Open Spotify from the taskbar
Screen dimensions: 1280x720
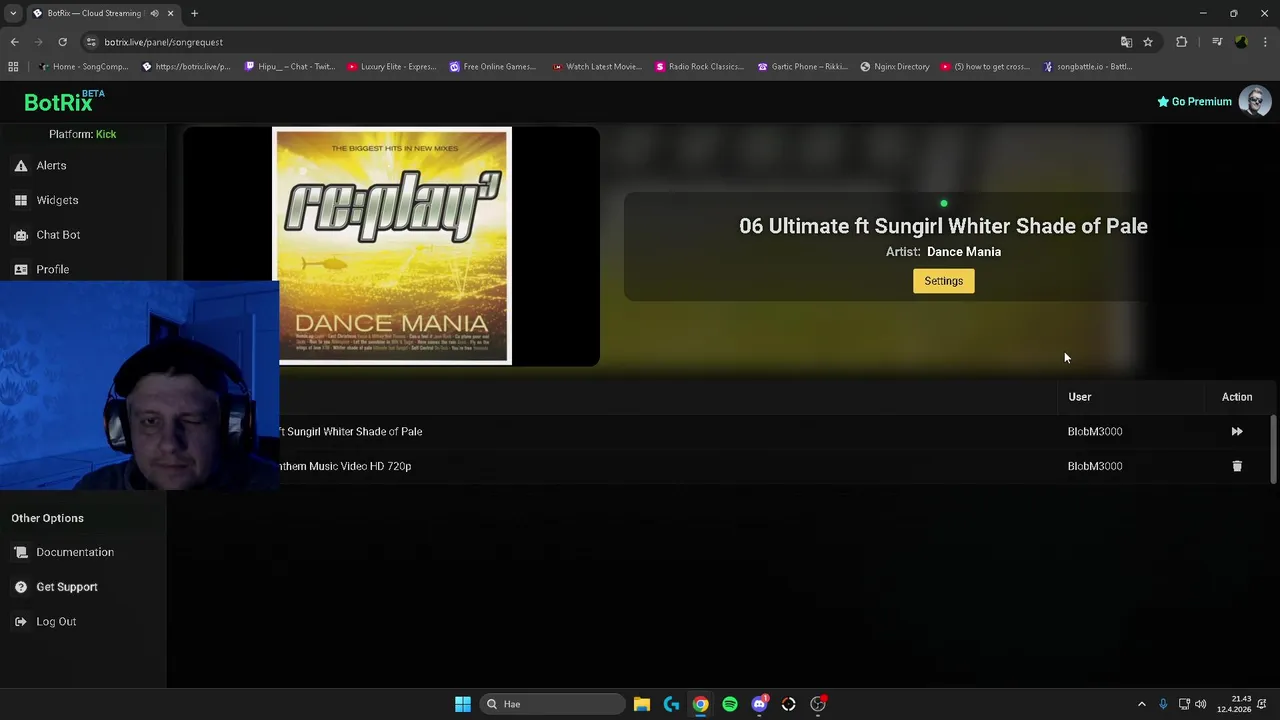(730, 704)
